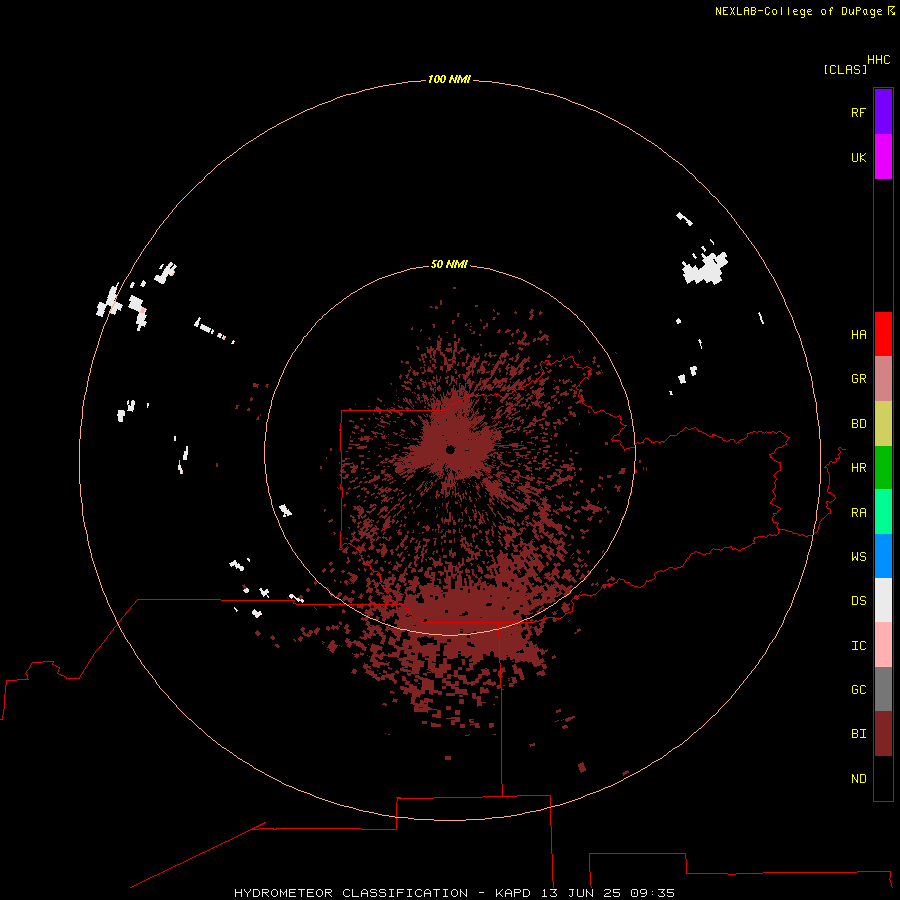Select the WS blue legend swatch
Screen dimensions: 900x900
click(x=883, y=556)
